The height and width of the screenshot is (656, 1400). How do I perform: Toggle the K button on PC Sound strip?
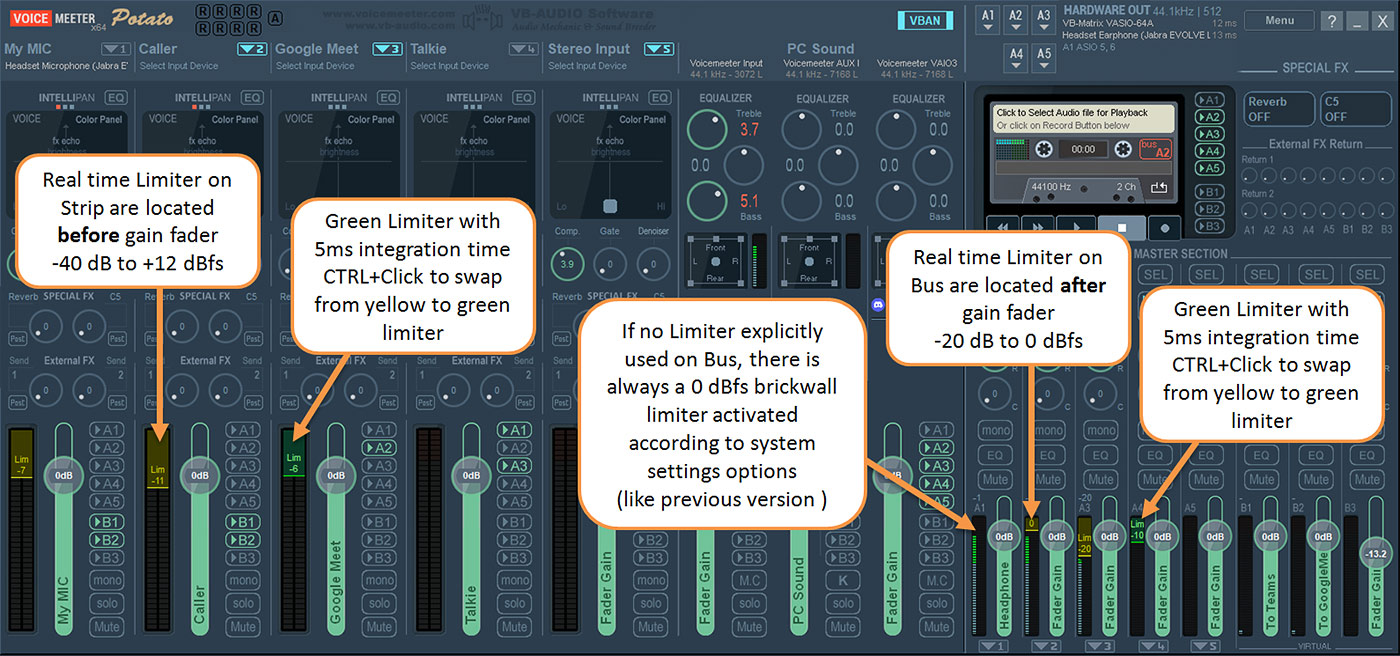843,580
